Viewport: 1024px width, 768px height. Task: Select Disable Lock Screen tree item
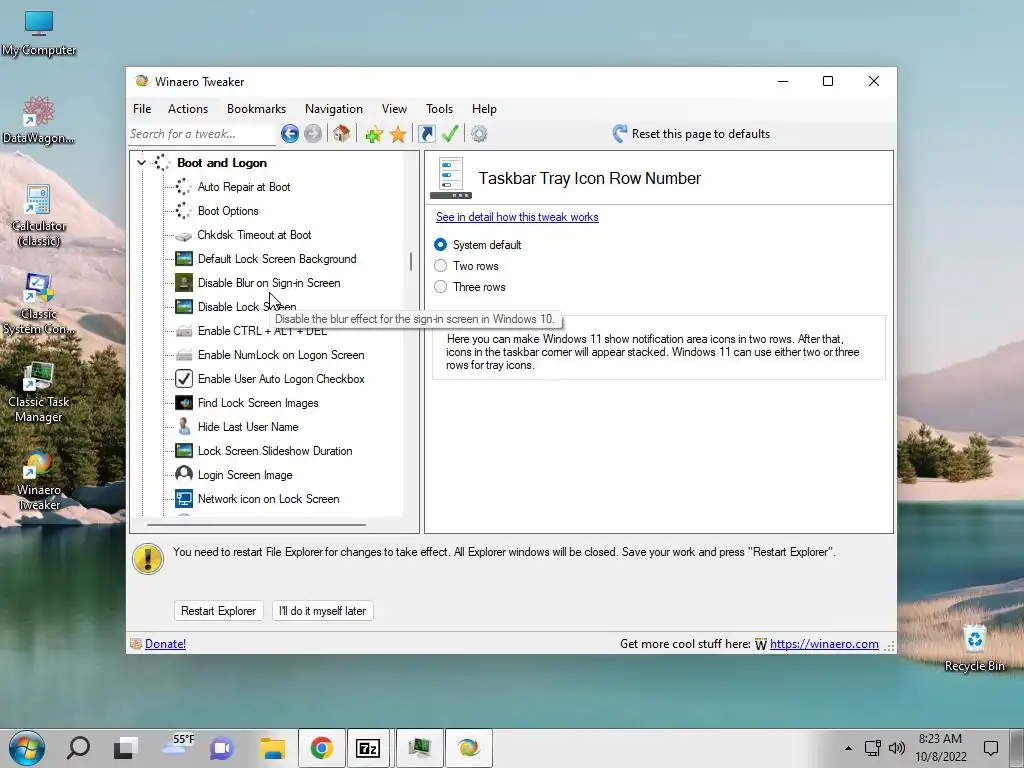pyautogui.click(x=247, y=307)
